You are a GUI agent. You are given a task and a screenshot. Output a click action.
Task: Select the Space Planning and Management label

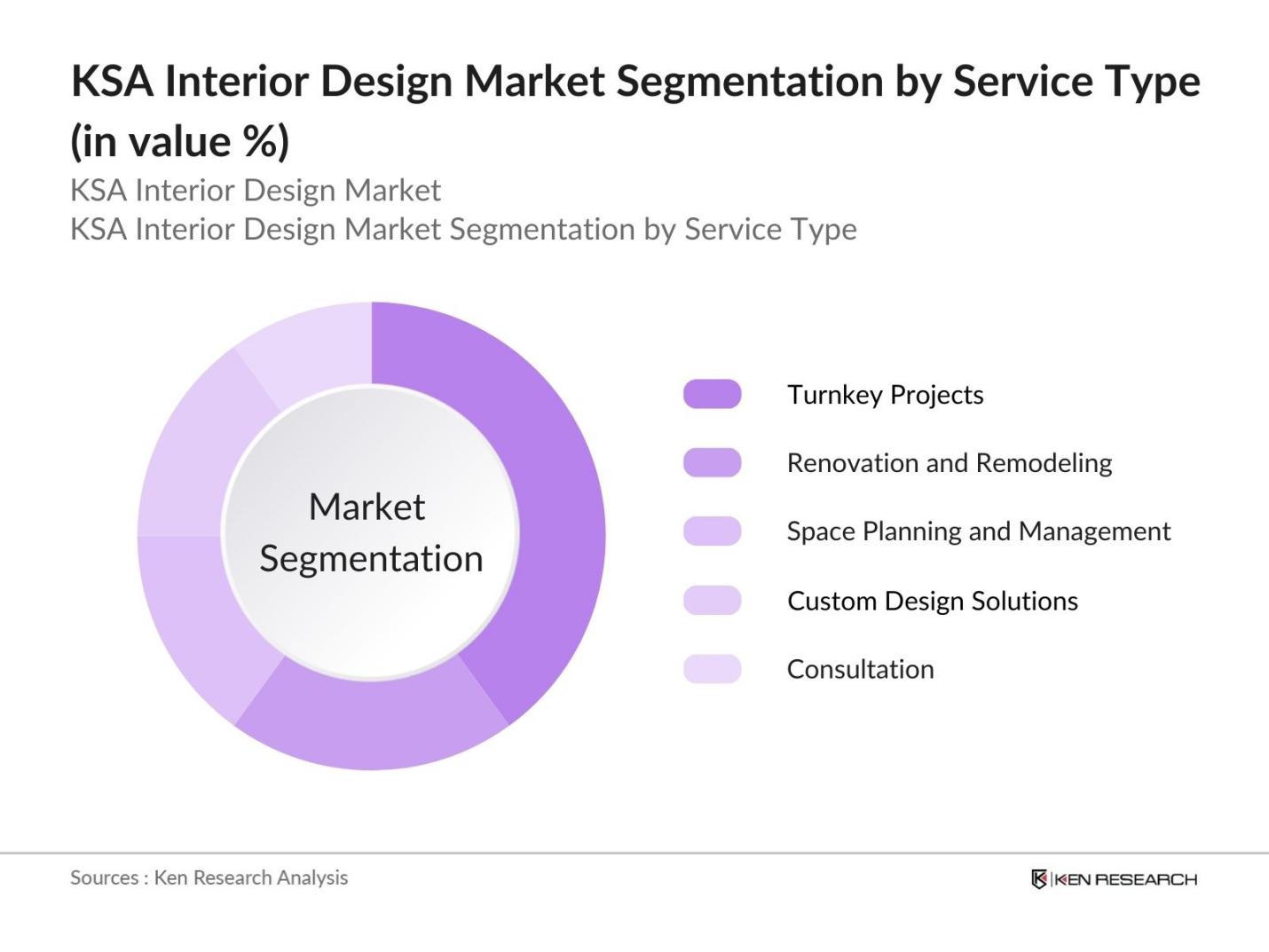[978, 531]
